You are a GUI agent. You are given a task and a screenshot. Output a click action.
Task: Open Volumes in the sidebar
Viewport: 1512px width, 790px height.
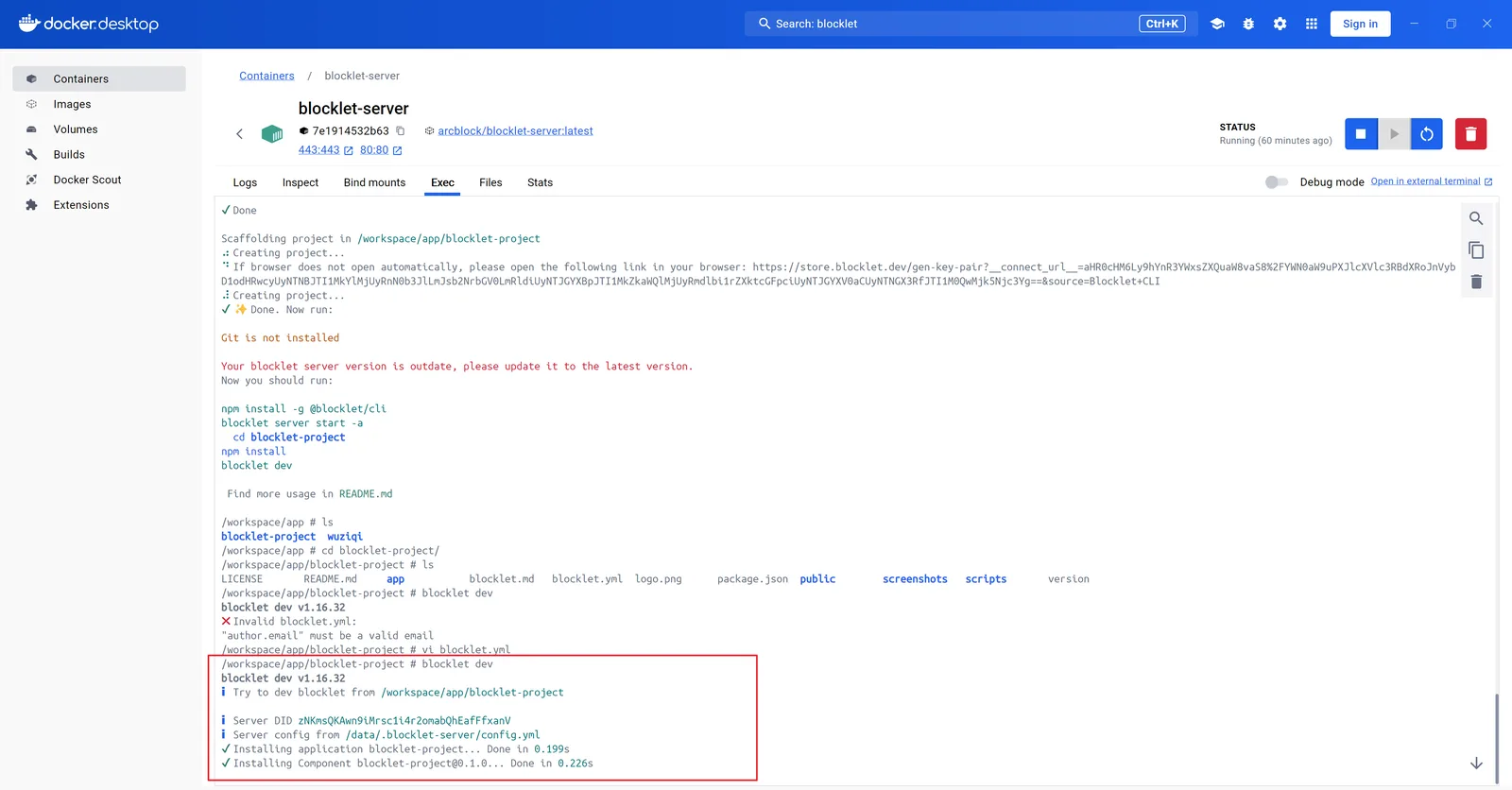click(x=99, y=129)
